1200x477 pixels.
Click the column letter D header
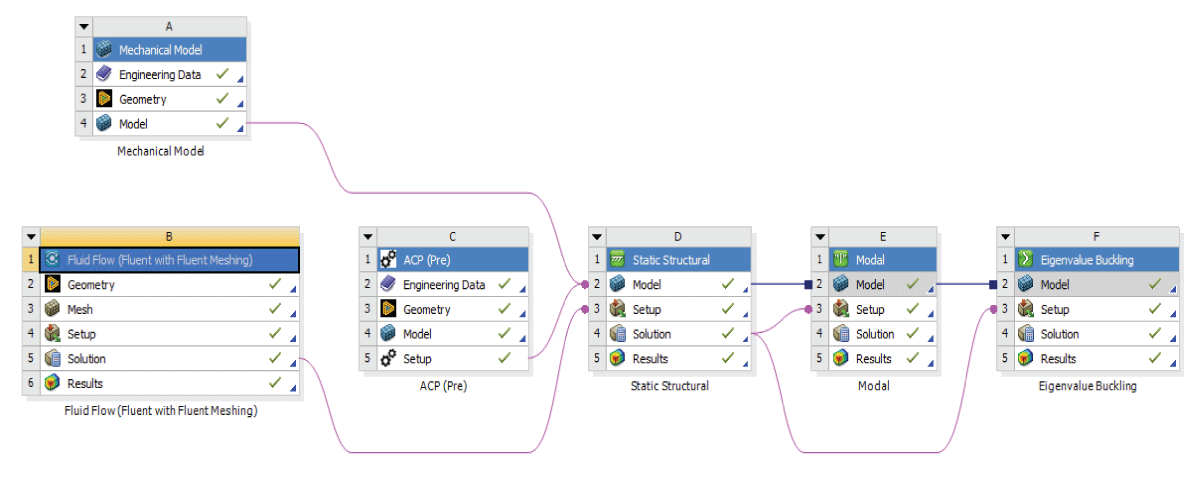pos(678,237)
